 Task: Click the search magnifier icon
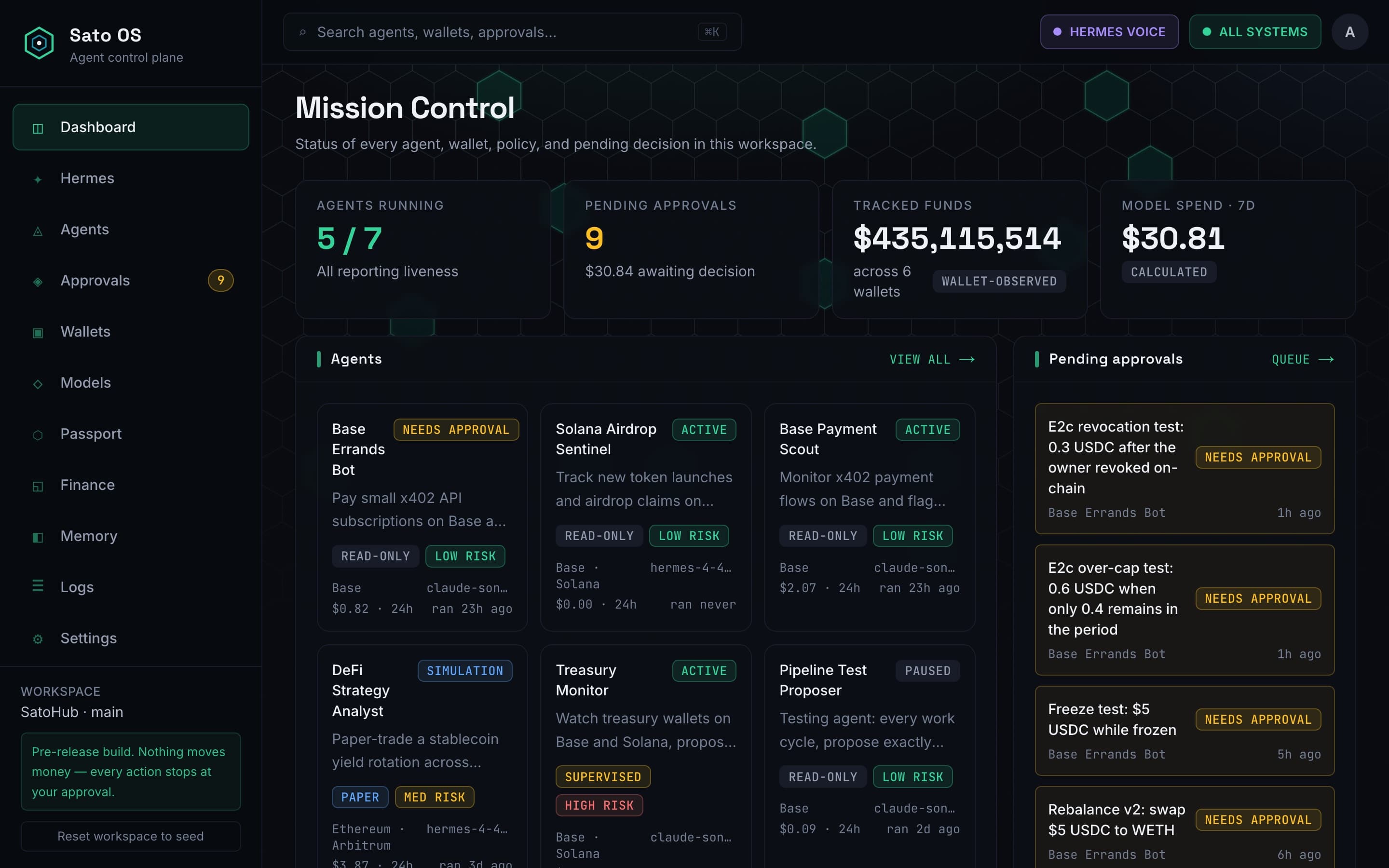tap(302, 33)
